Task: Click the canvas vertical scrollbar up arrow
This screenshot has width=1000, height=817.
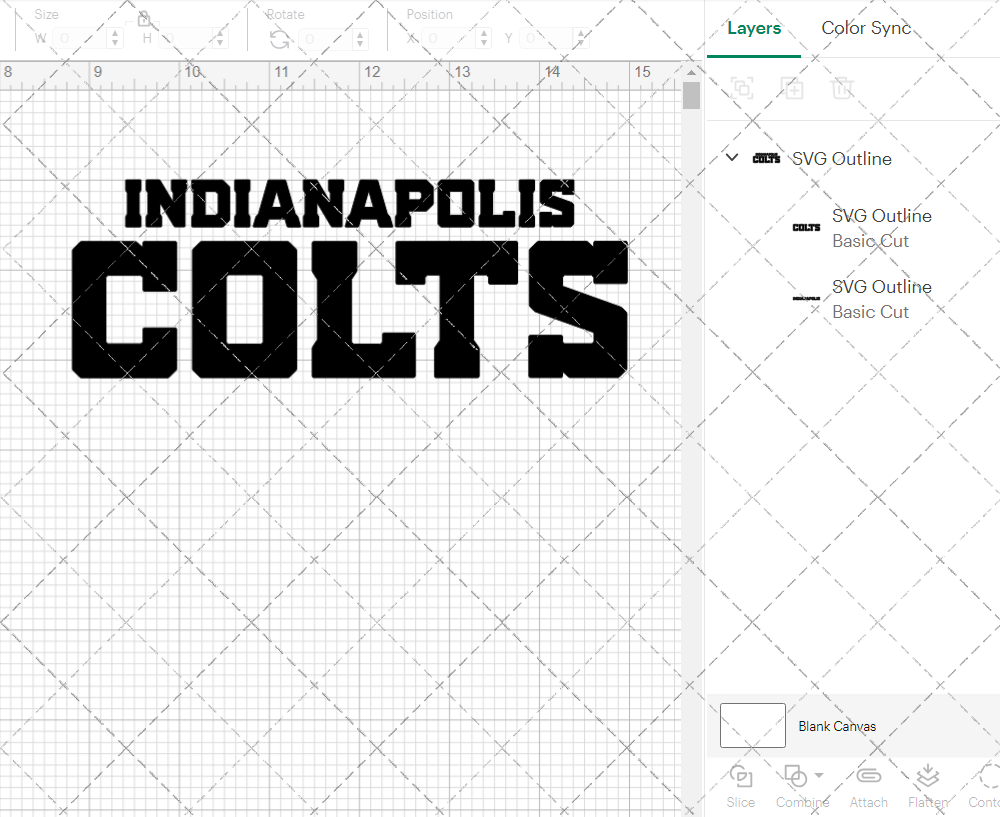Action: (691, 73)
